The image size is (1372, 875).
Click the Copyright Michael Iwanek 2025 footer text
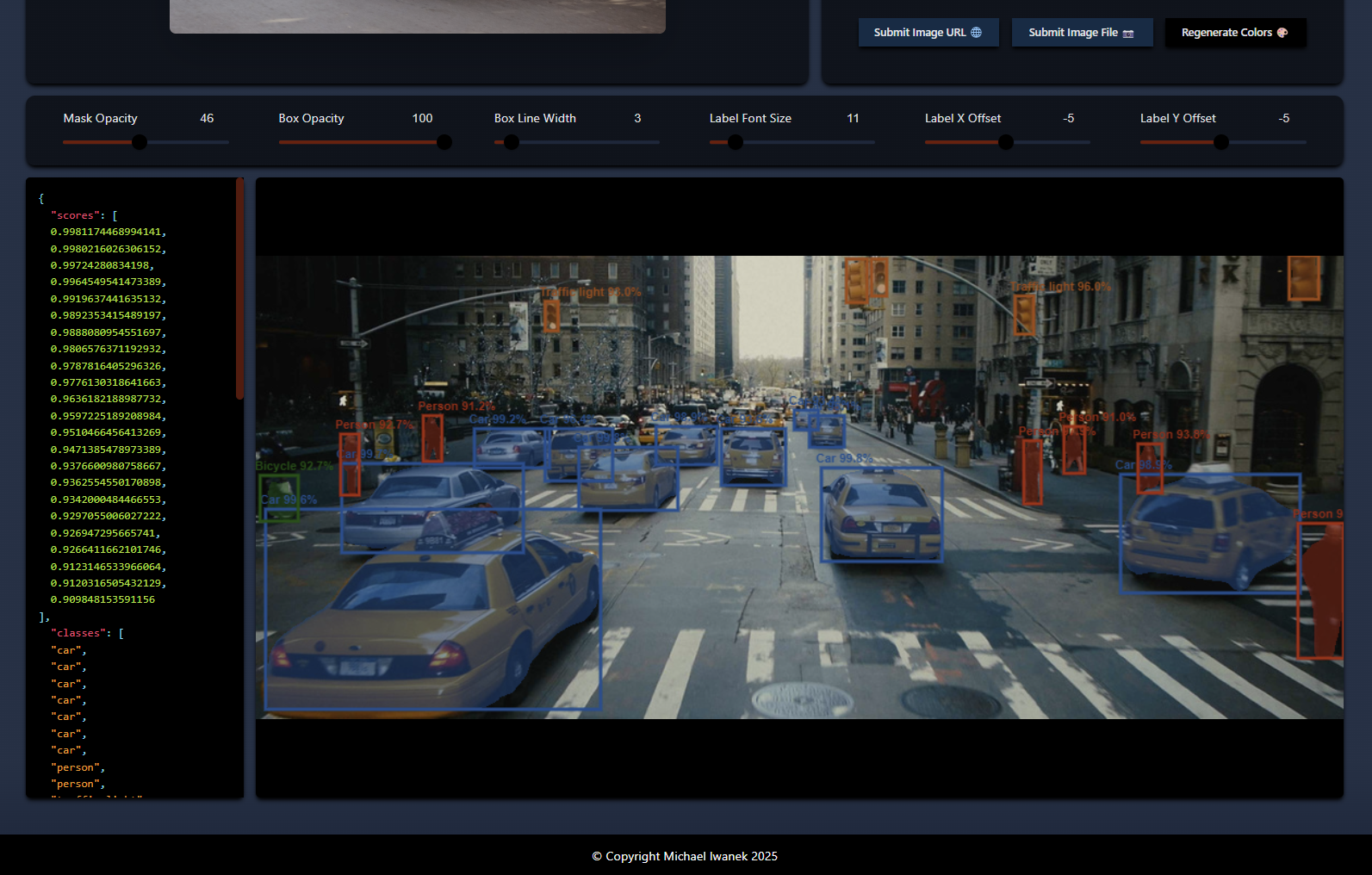click(685, 856)
